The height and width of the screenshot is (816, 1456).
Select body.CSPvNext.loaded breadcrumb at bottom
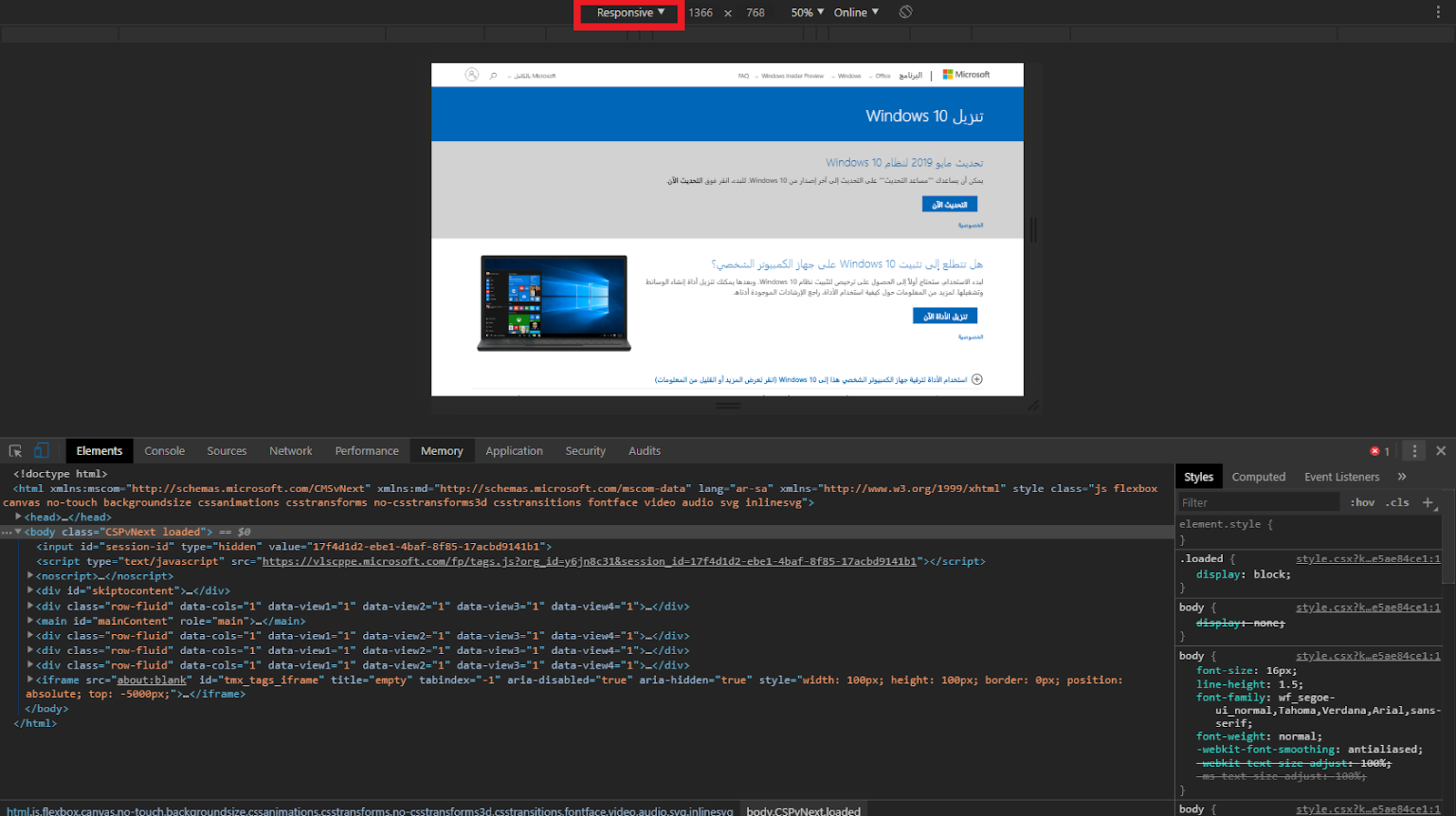point(804,811)
